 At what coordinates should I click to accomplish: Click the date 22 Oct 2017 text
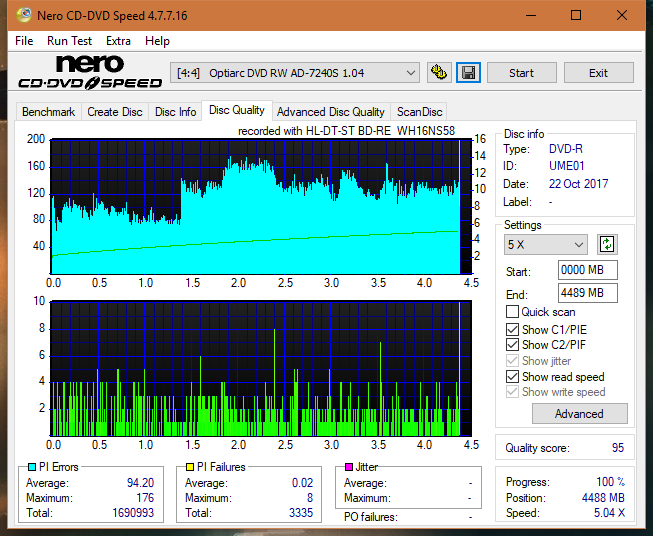(x=578, y=184)
